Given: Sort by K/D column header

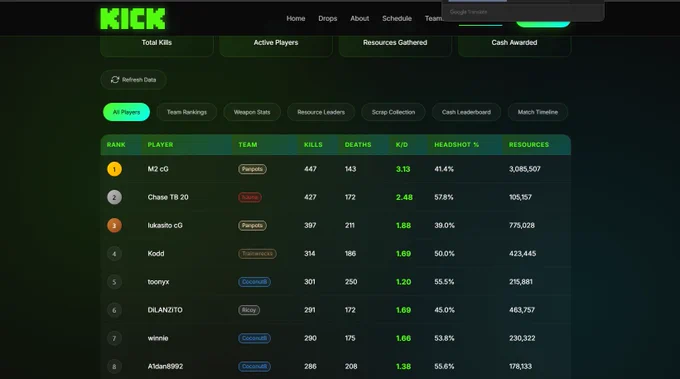Looking at the screenshot, I should [402, 144].
